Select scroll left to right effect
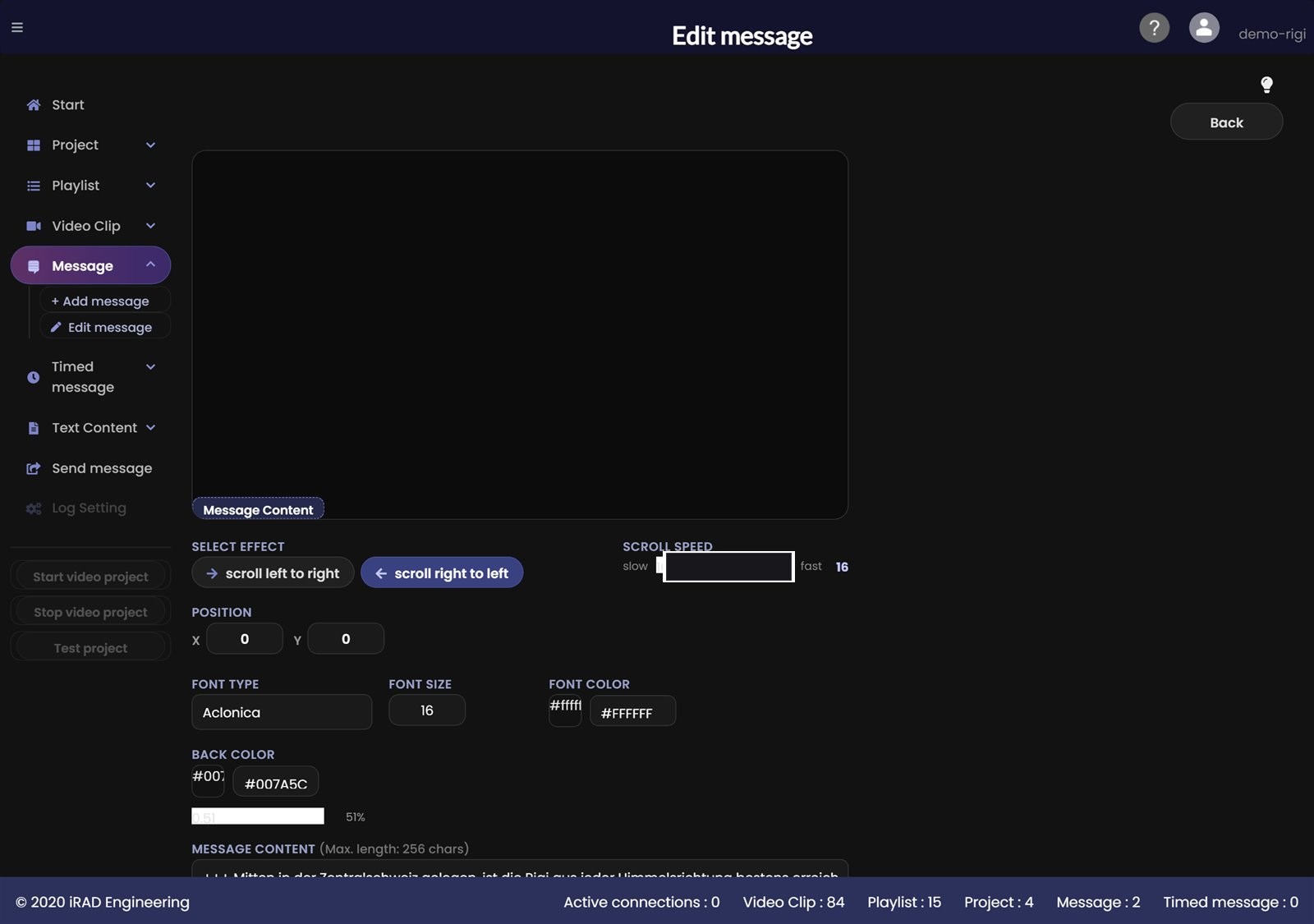 pos(273,573)
